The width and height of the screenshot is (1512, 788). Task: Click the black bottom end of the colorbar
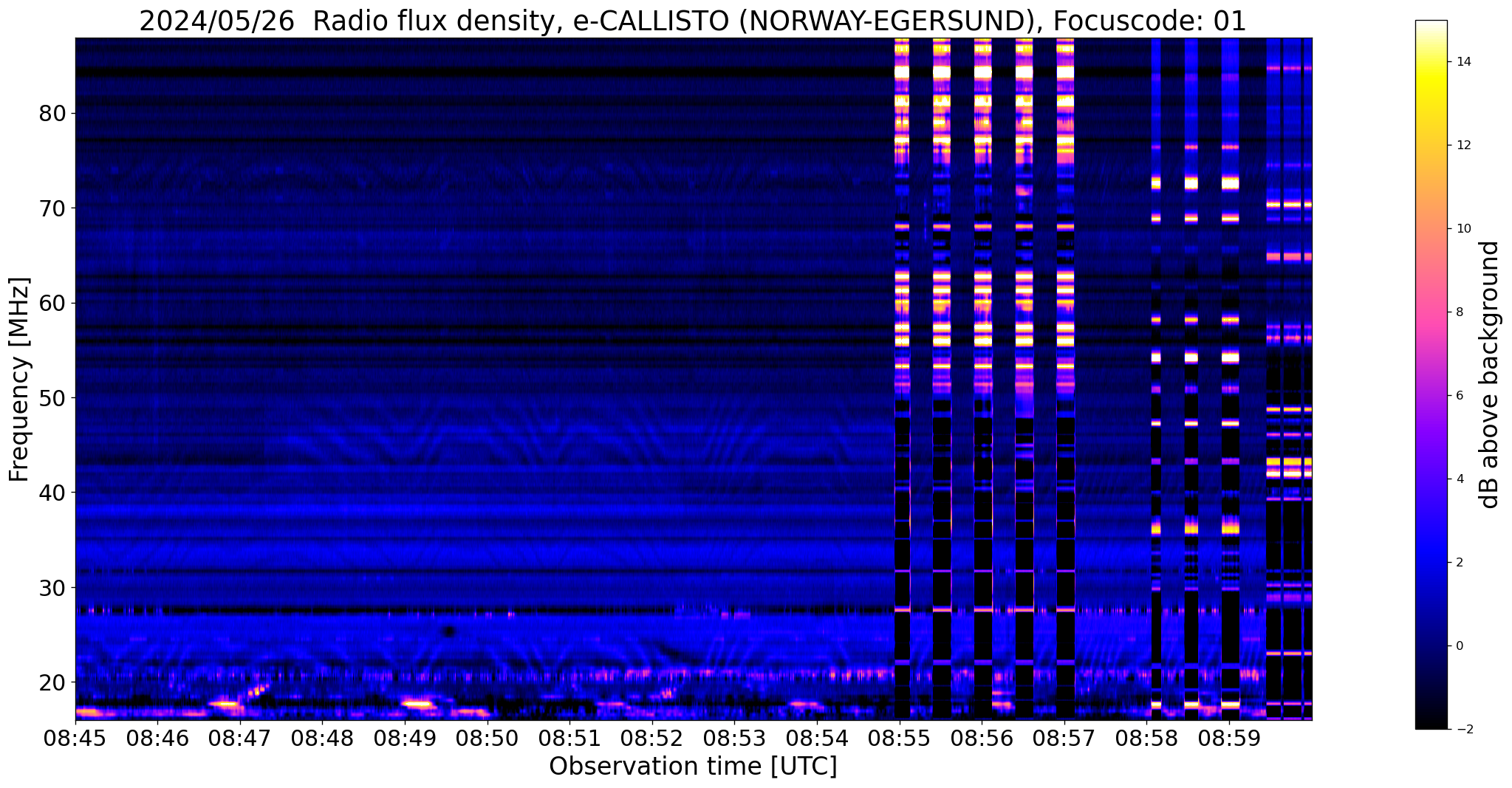[x=1431, y=722]
